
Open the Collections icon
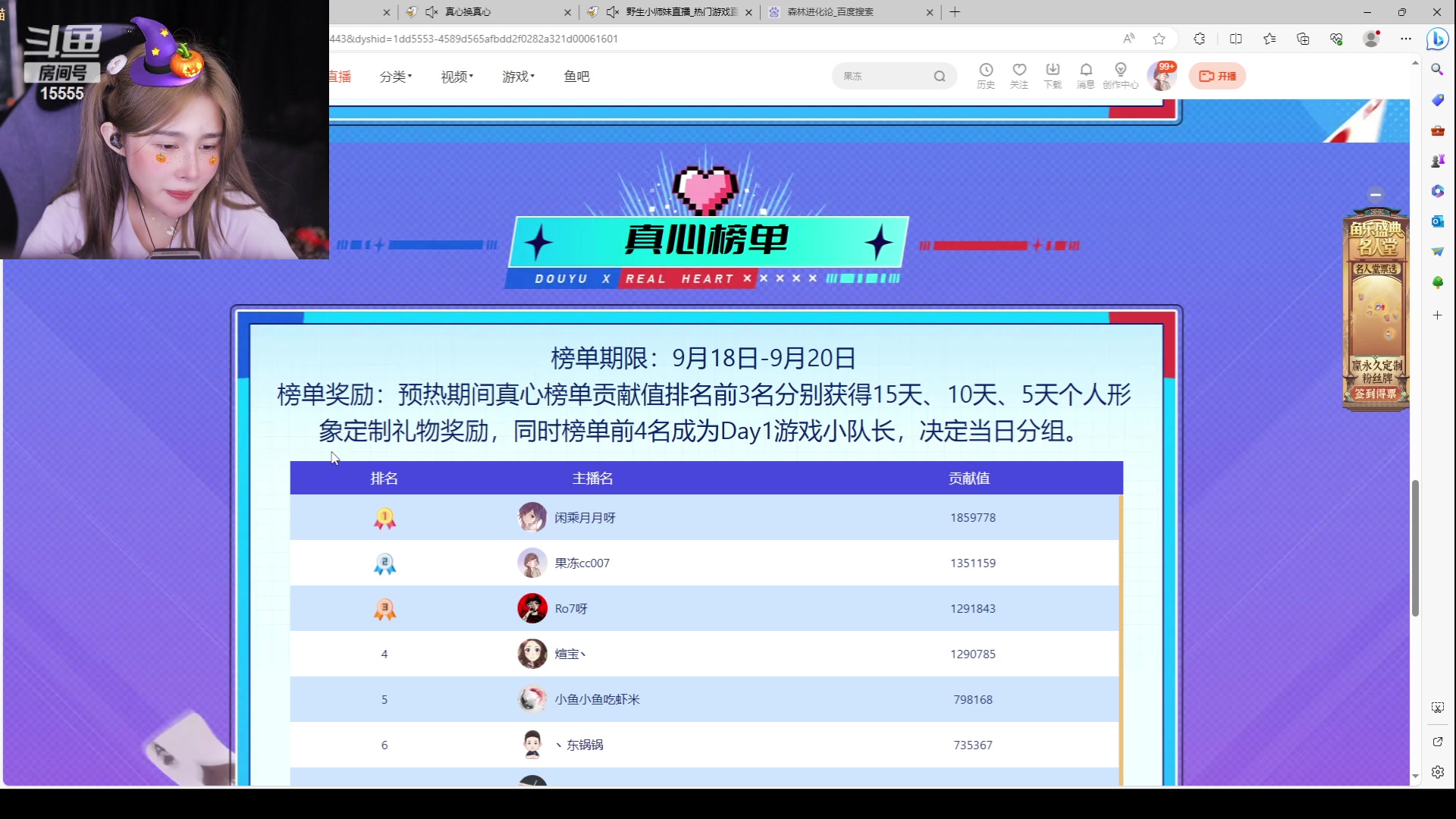pos(1303,39)
